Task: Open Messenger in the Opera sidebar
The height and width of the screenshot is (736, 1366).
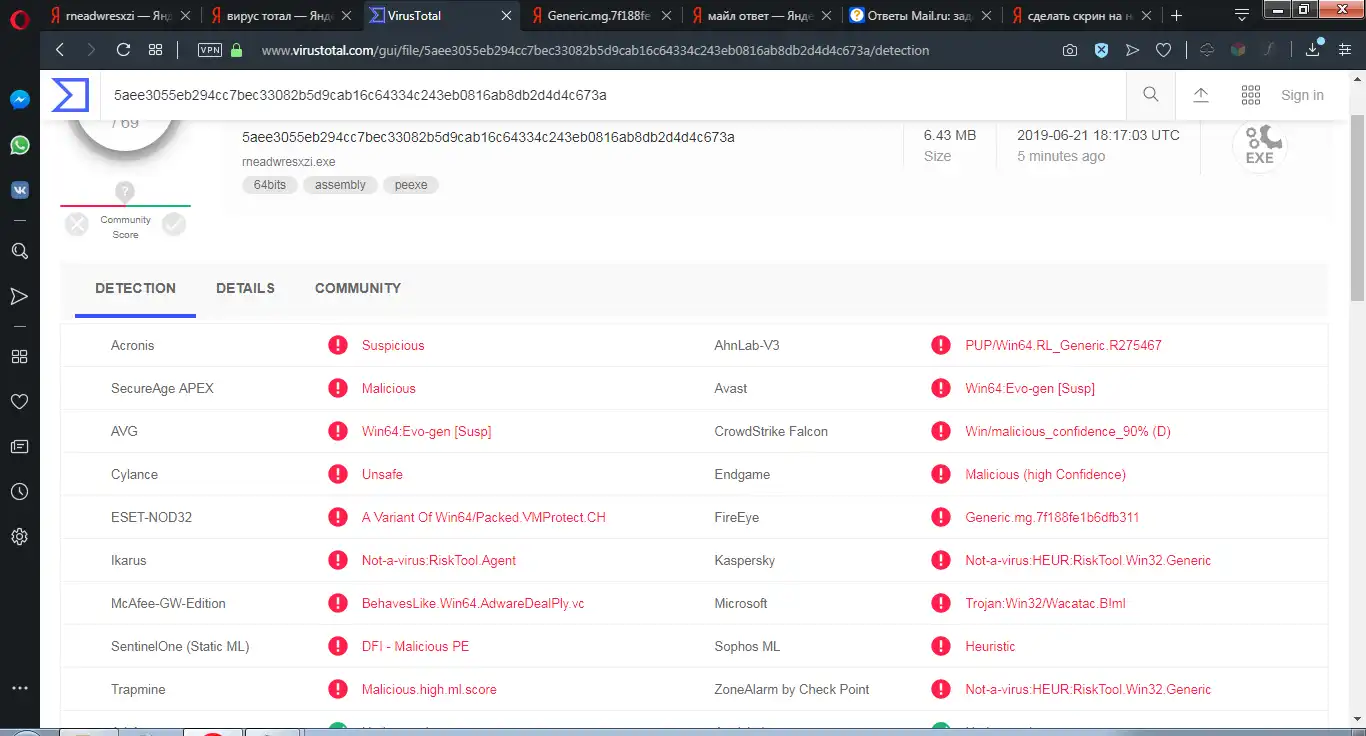Action: [19, 99]
